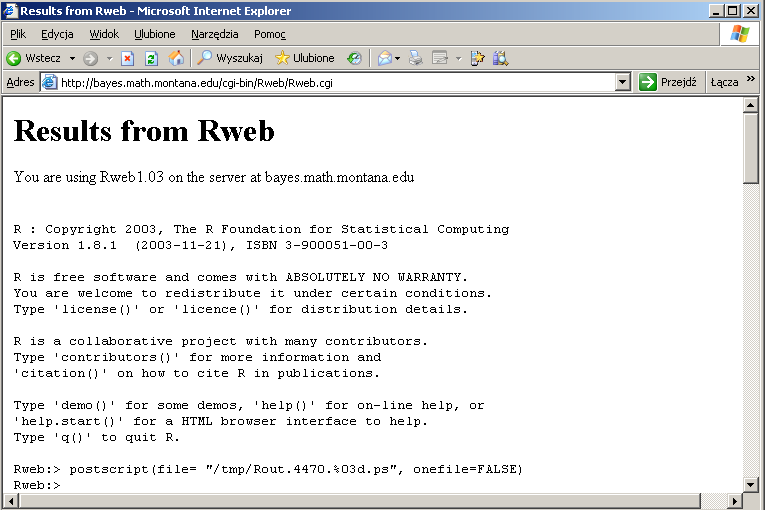Screen dimensions: 765x510
Task: Open Wyszukaj search panel
Action: click(230, 59)
